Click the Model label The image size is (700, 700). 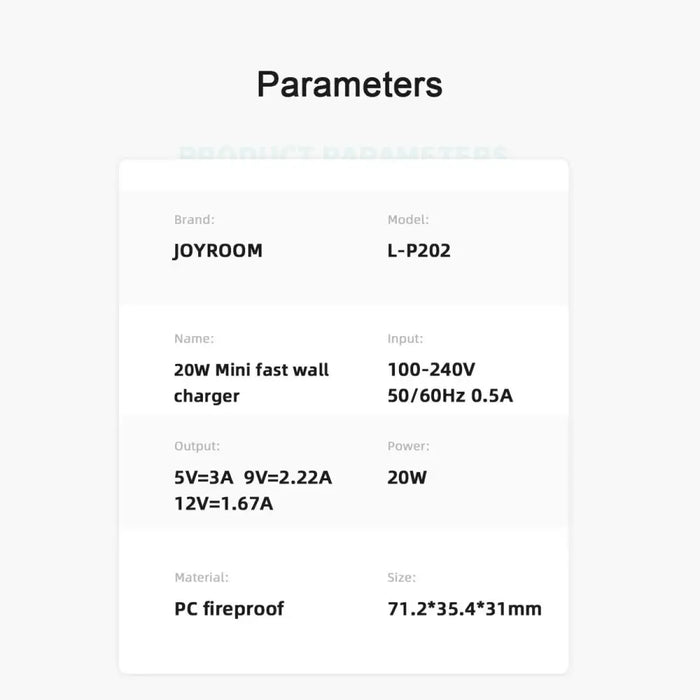point(408,219)
